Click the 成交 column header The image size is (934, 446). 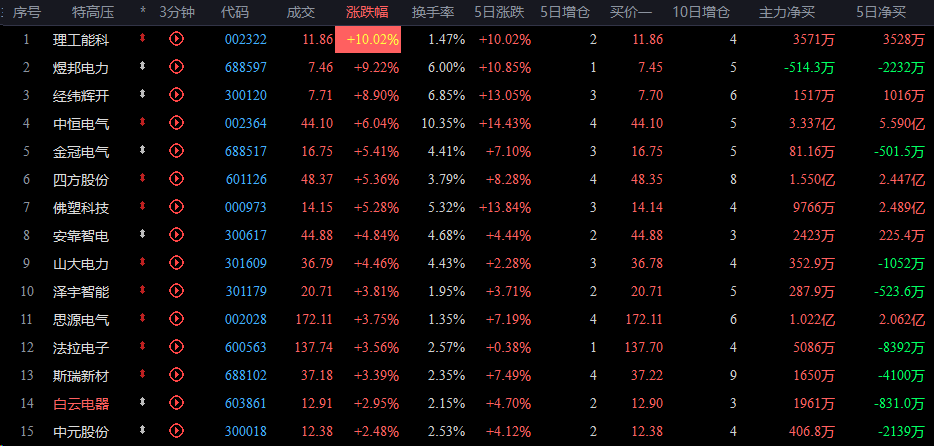(301, 12)
